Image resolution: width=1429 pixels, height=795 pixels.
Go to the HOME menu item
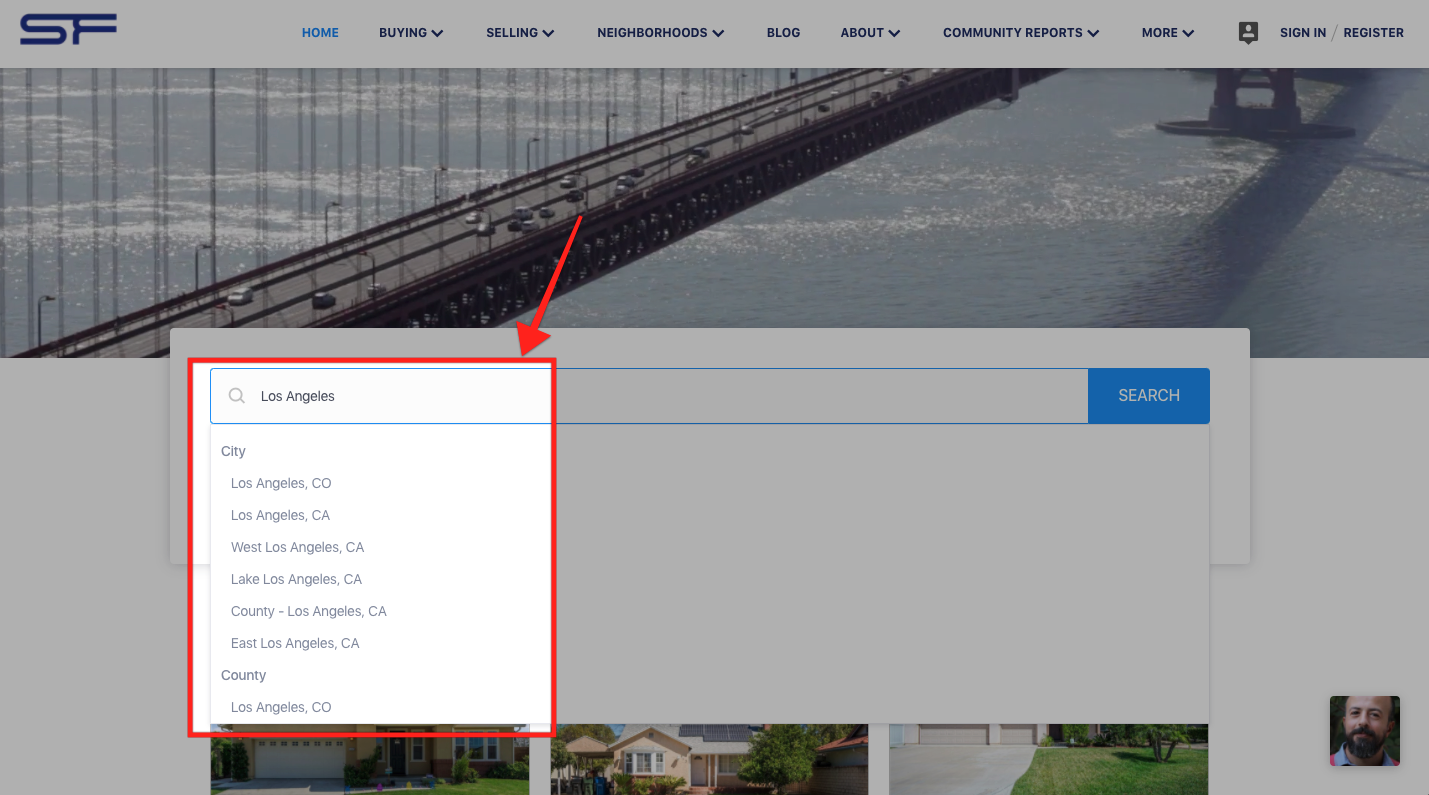pyautogui.click(x=320, y=33)
